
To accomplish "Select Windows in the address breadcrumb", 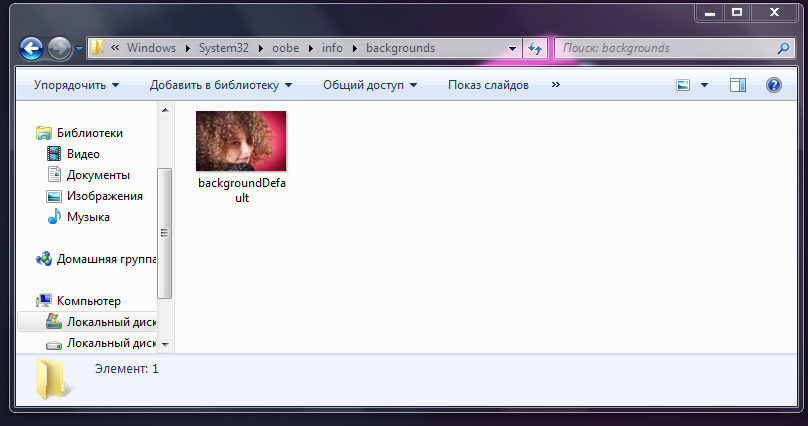I will [151, 48].
